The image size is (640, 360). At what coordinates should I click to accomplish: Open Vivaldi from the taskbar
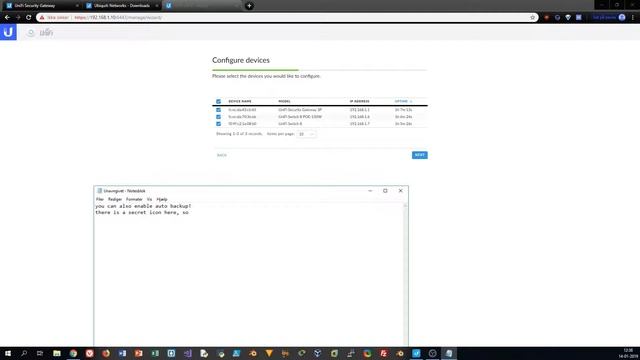point(89,353)
